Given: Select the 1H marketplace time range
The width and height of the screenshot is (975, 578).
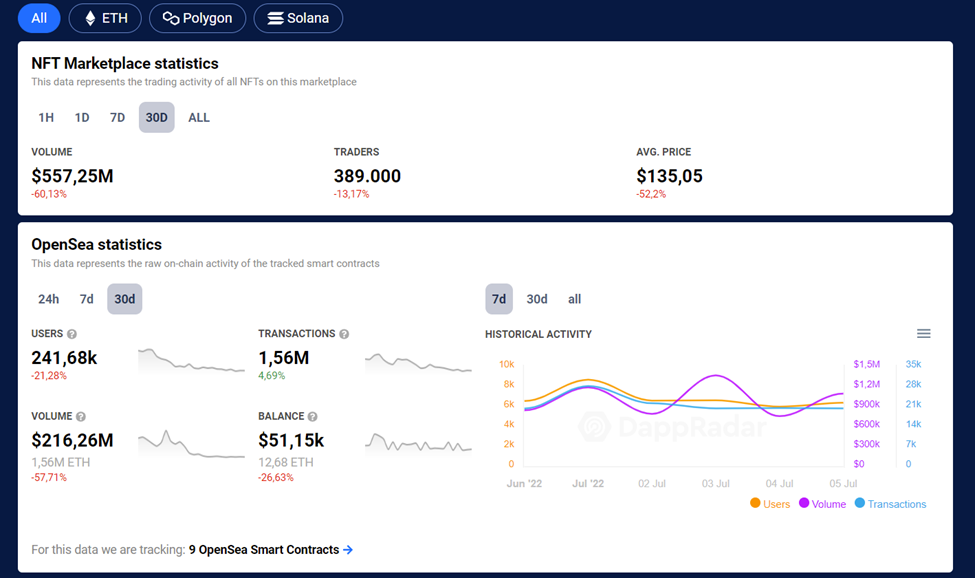Looking at the screenshot, I should pyautogui.click(x=46, y=117).
